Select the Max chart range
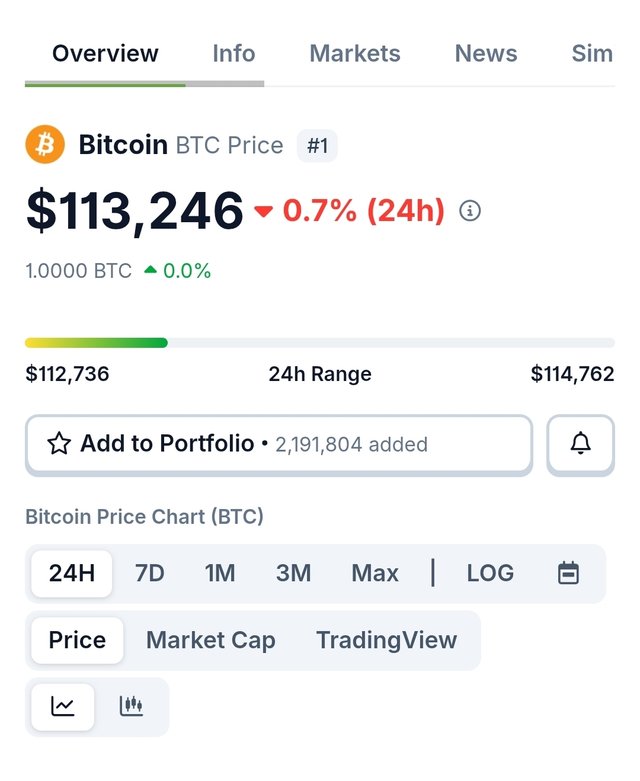The width and height of the screenshot is (640, 781). [375, 573]
